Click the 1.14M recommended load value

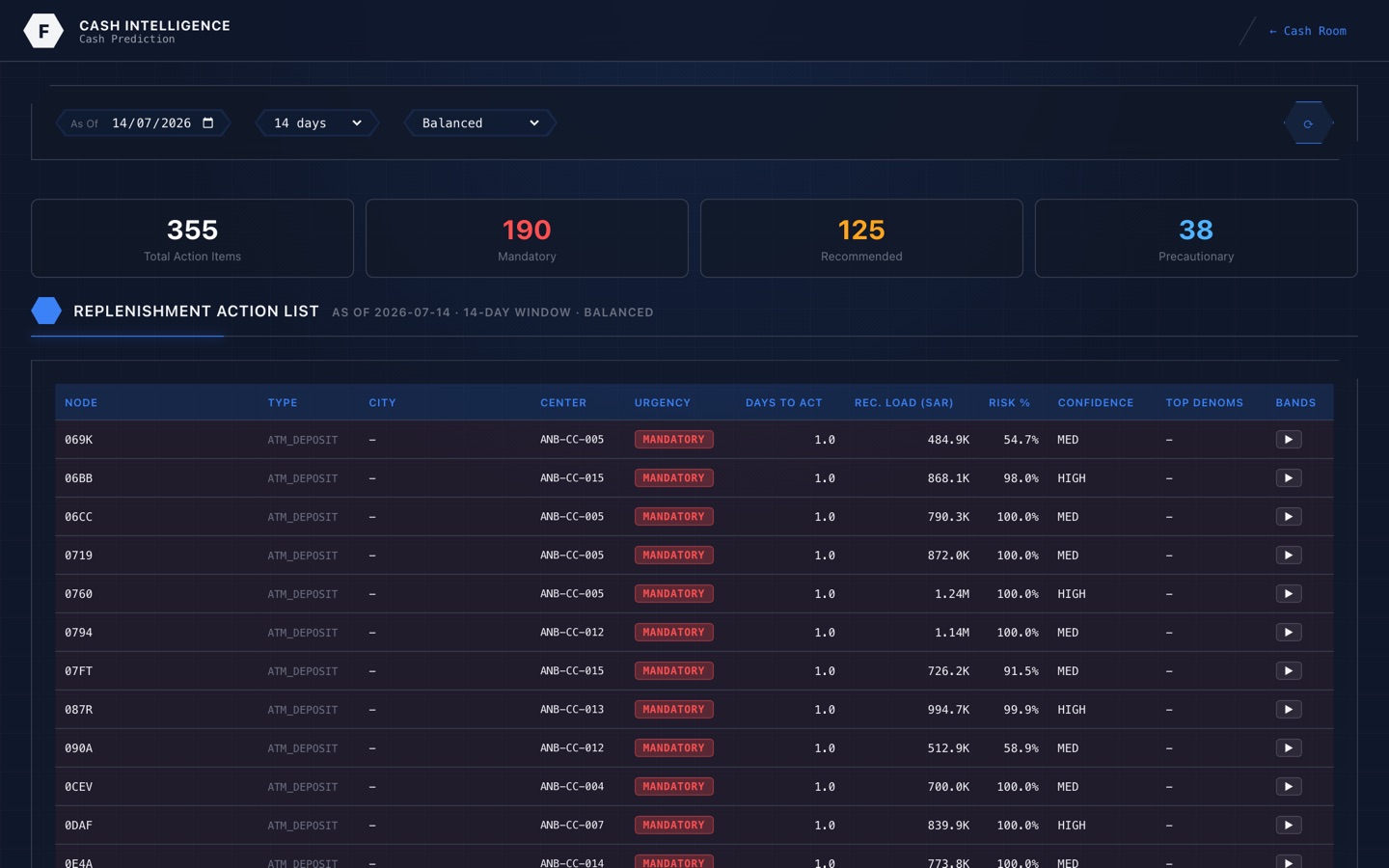pyautogui.click(x=952, y=633)
